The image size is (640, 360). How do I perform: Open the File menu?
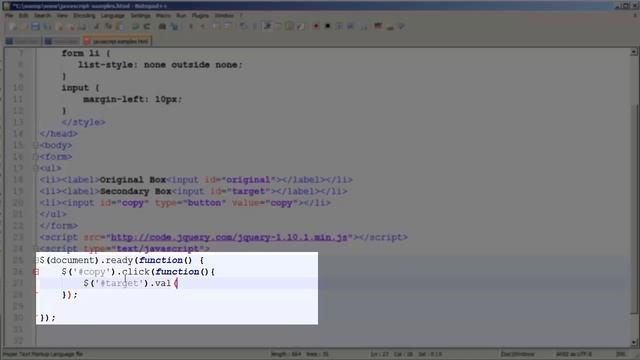point(9,16)
